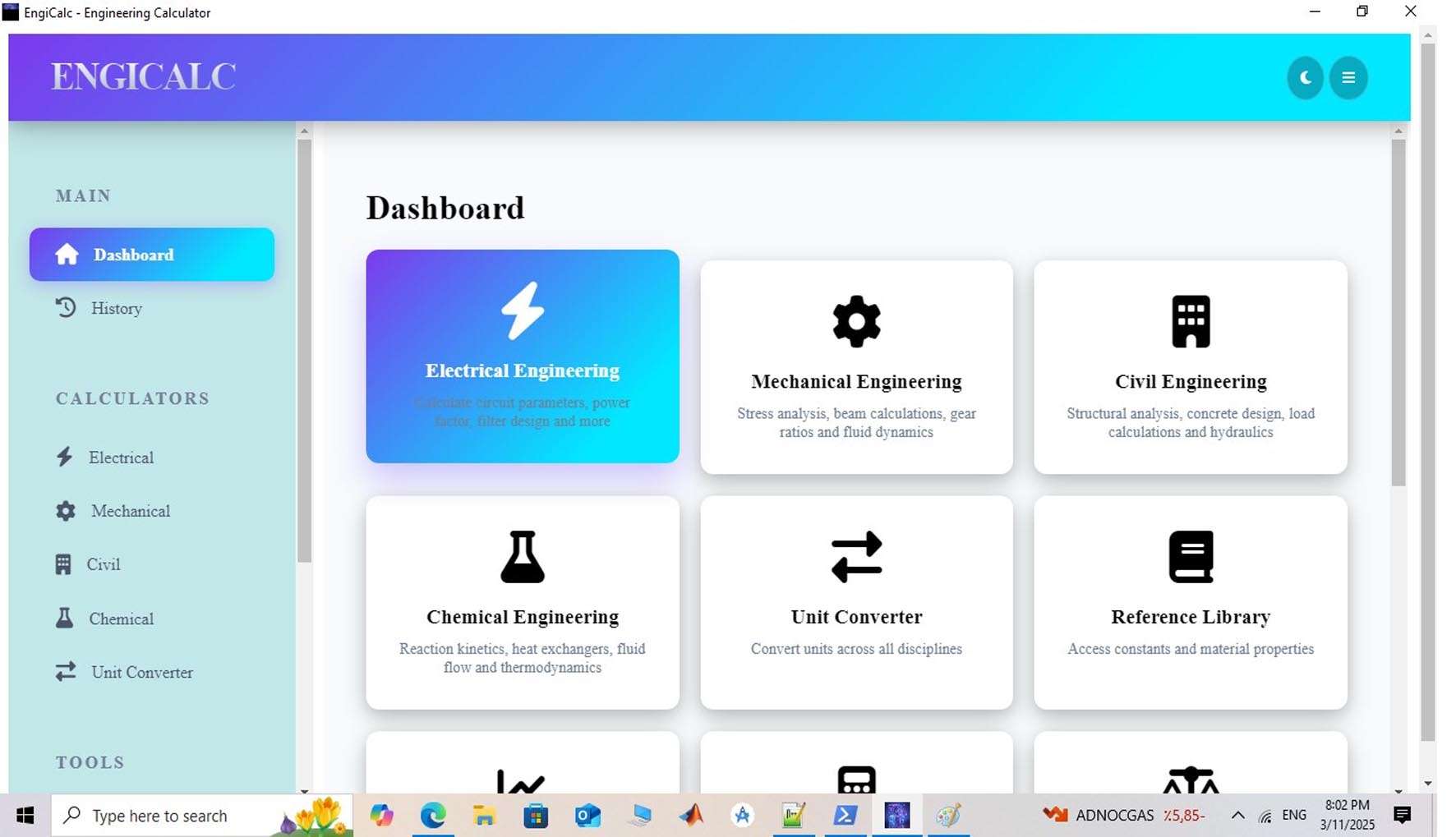Screen dimensions: 1456x837
Task: Click the arrows icon on Unit Converter card
Action: pos(856,557)
